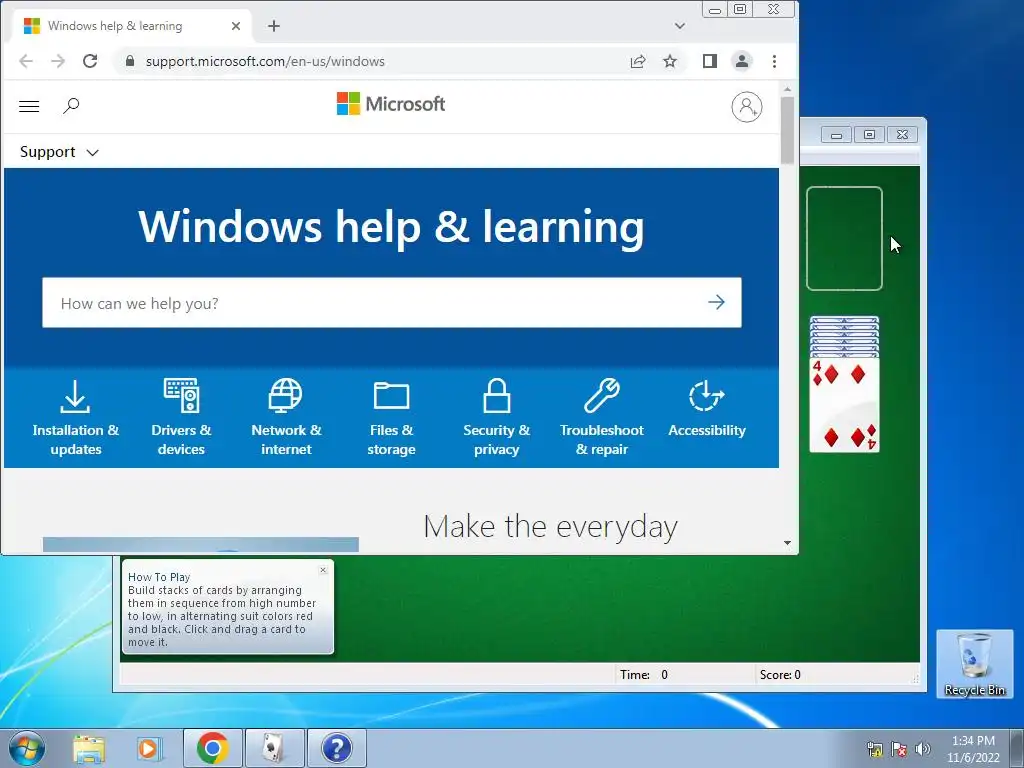Expand the Support dropdown
Viewport: 1024px width, 768px height.
point(59,152)
